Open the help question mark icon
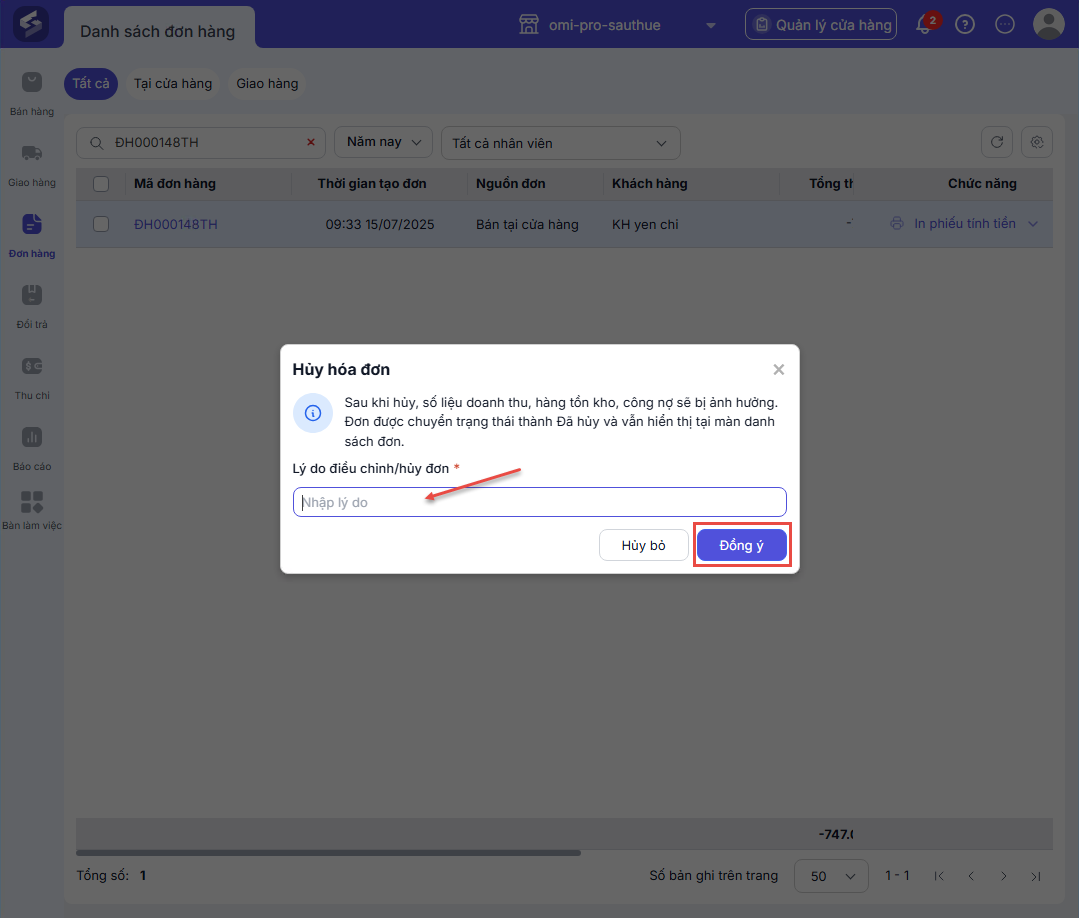This screenshot has width=1079, height=918. [x=965, y=25]
